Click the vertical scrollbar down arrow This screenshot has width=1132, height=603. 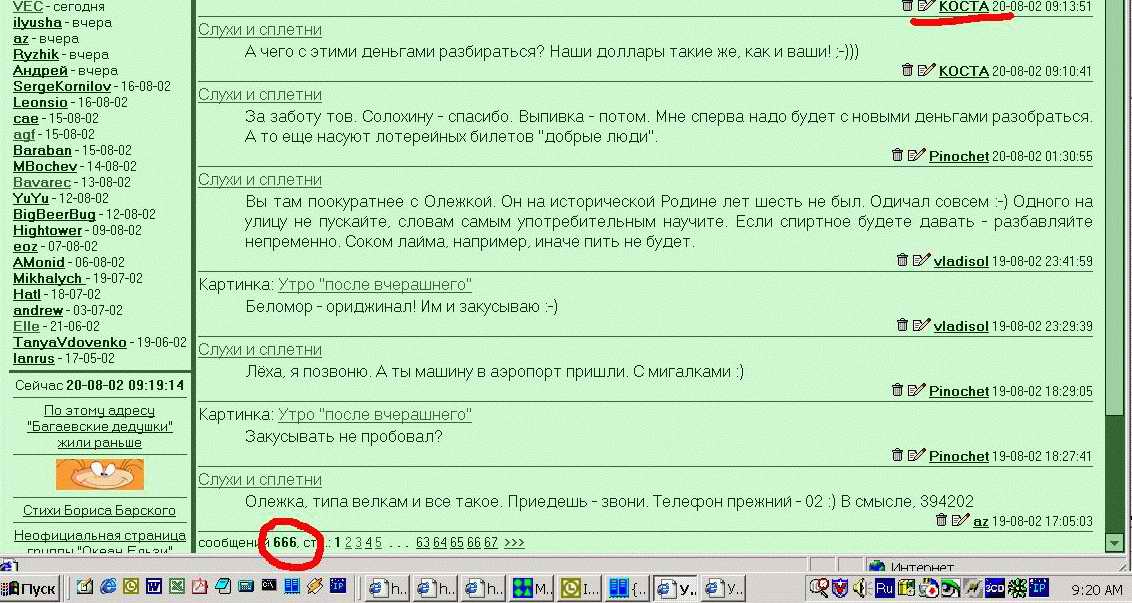click(x=1114, y=542)
